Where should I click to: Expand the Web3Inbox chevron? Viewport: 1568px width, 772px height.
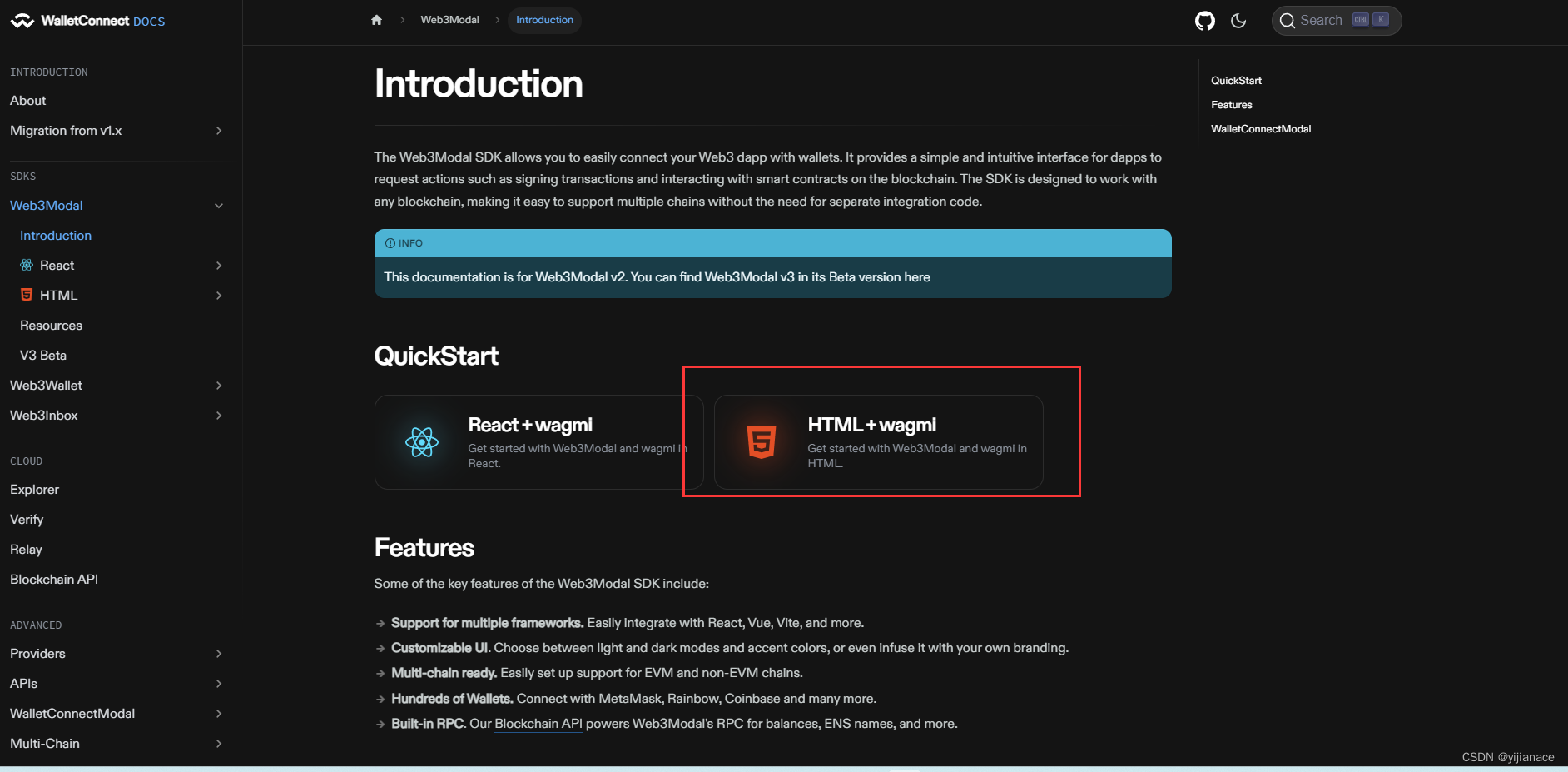(219, 416)
